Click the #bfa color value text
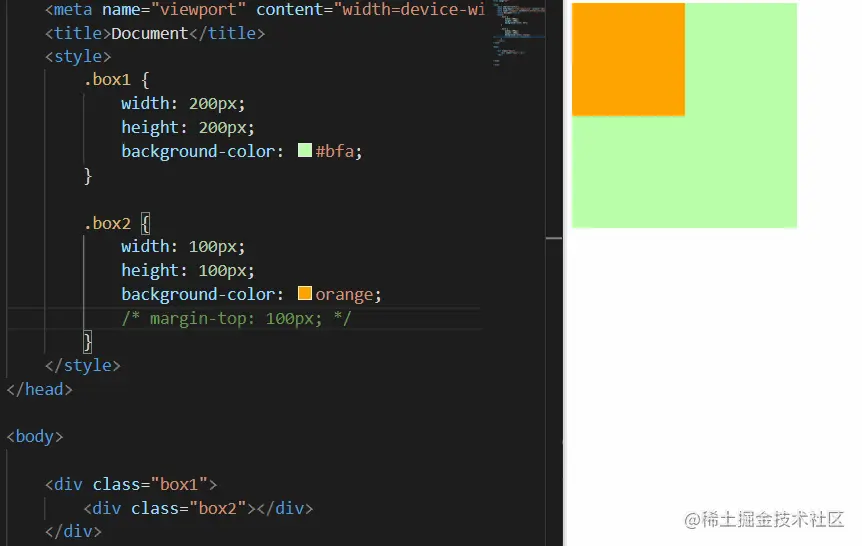 335,151
